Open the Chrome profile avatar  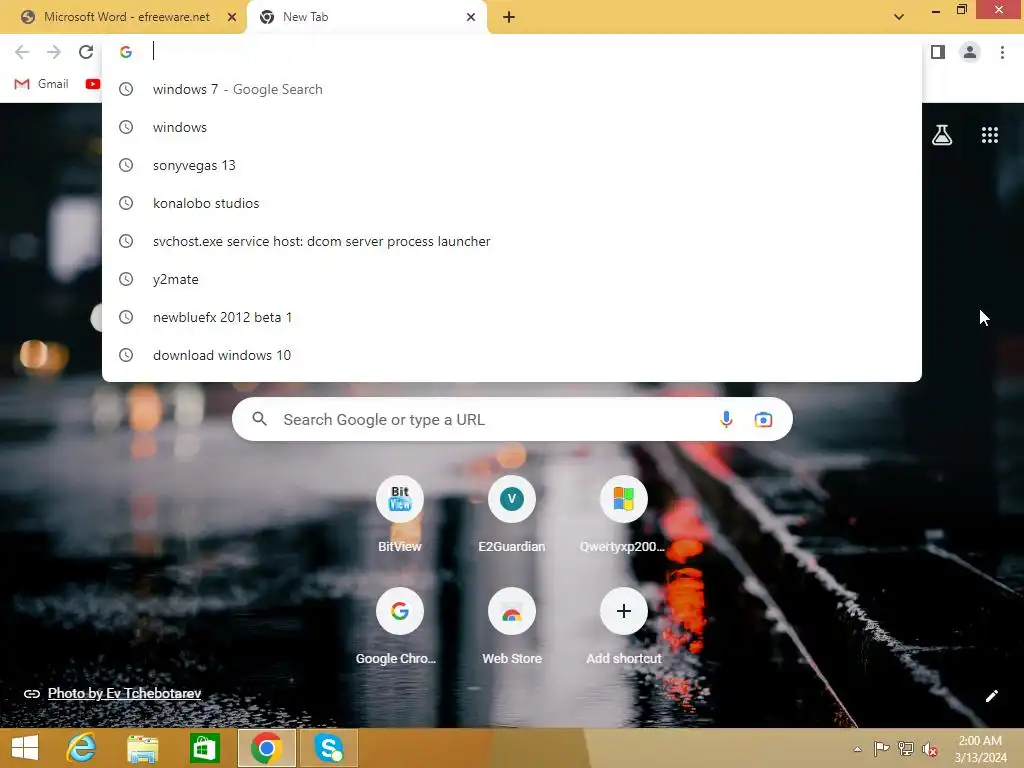point(970,52)
